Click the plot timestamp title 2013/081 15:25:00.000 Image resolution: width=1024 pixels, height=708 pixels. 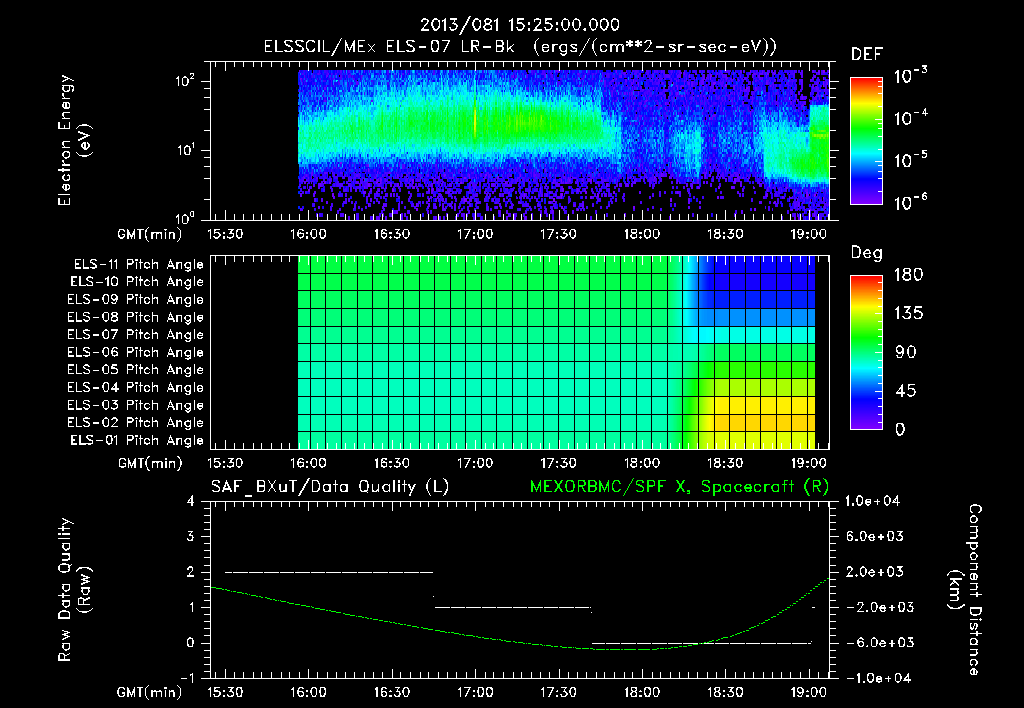tap(519, 25)
